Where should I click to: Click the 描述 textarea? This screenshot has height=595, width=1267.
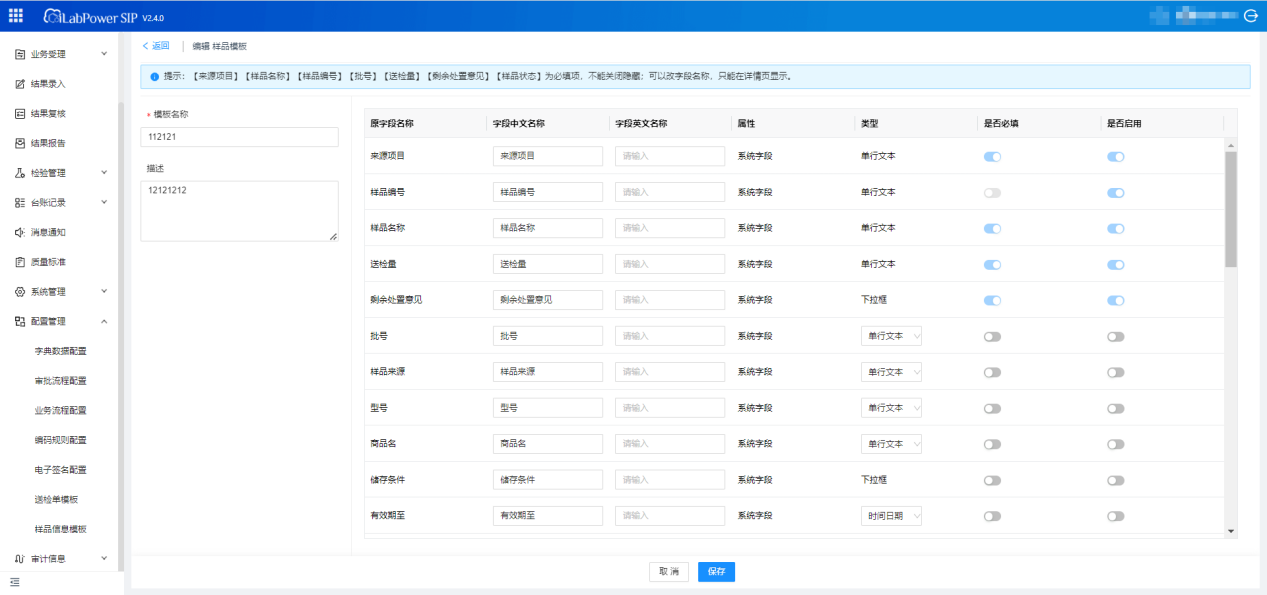pos(240,211)
